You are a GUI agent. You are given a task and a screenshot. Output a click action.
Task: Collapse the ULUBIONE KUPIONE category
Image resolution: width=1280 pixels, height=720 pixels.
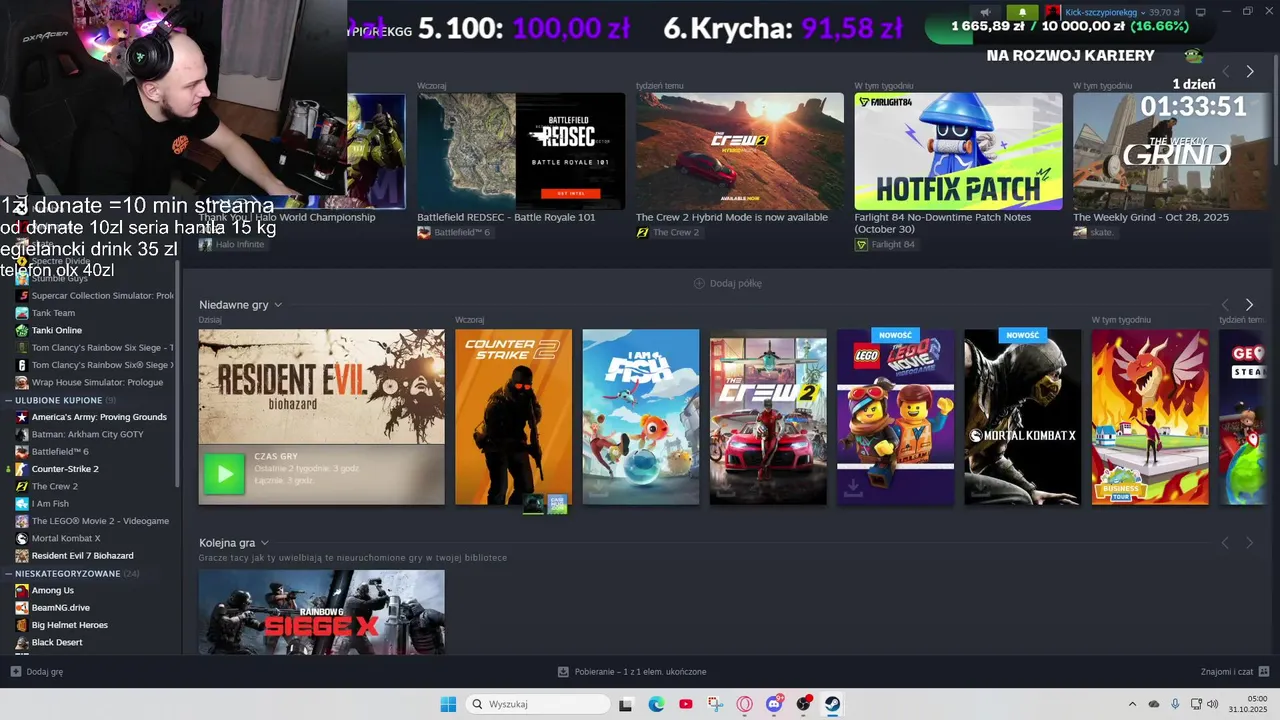(x=8, y=400)
